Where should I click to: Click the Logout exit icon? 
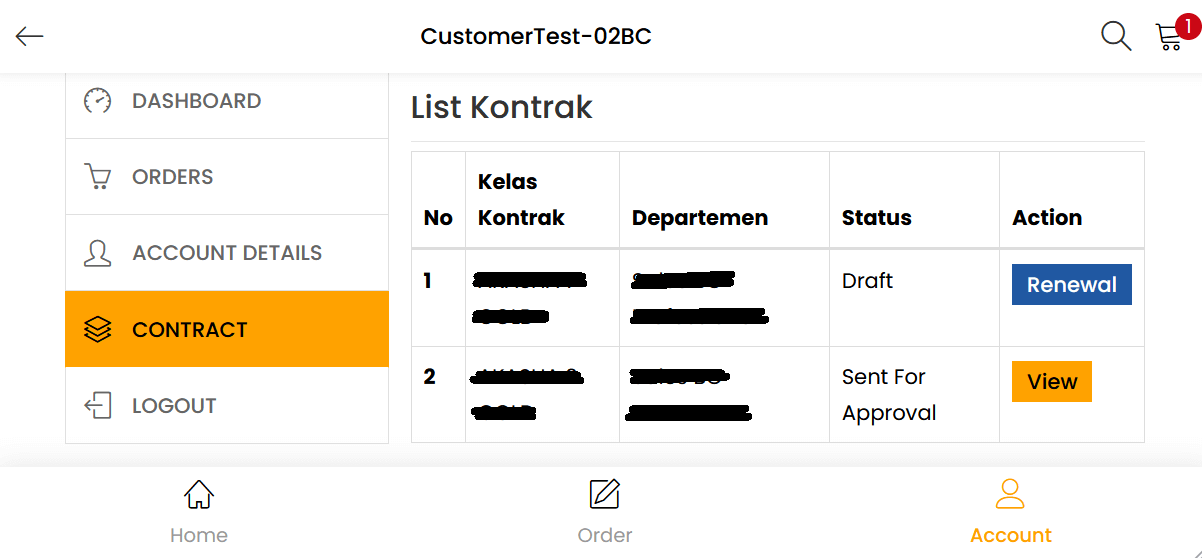[x=97, y=405]
